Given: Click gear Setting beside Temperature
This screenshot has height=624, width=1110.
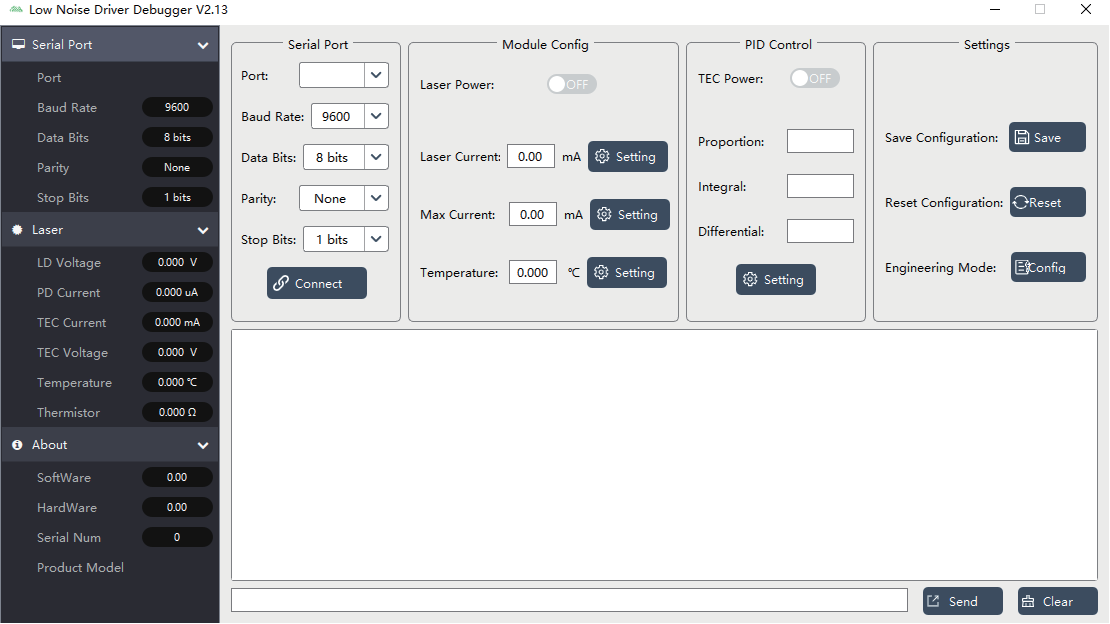Looking at the screenshot, I should click(626, 273).
